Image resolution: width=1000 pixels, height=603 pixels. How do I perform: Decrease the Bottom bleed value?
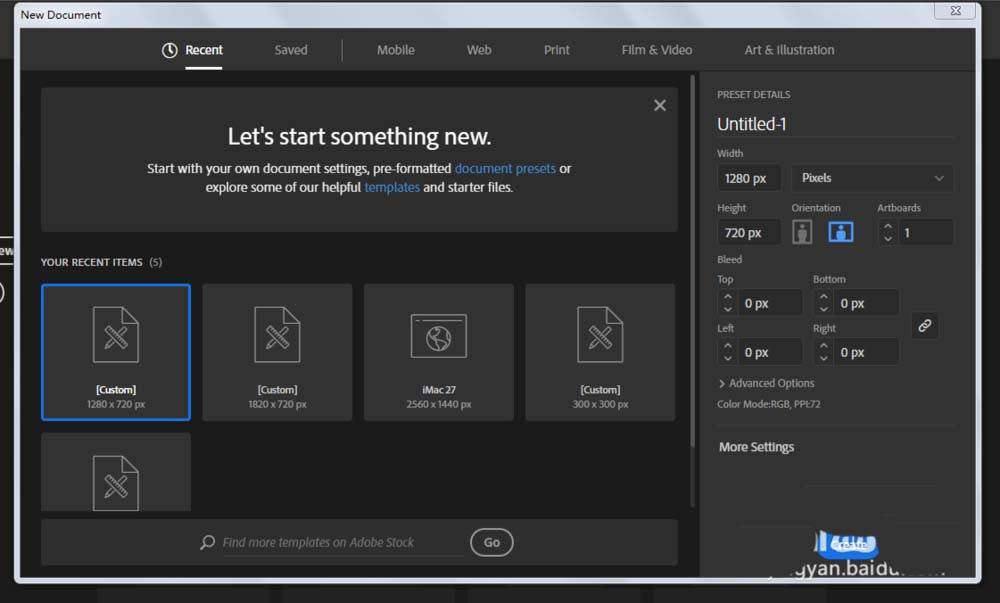point(823,310)
